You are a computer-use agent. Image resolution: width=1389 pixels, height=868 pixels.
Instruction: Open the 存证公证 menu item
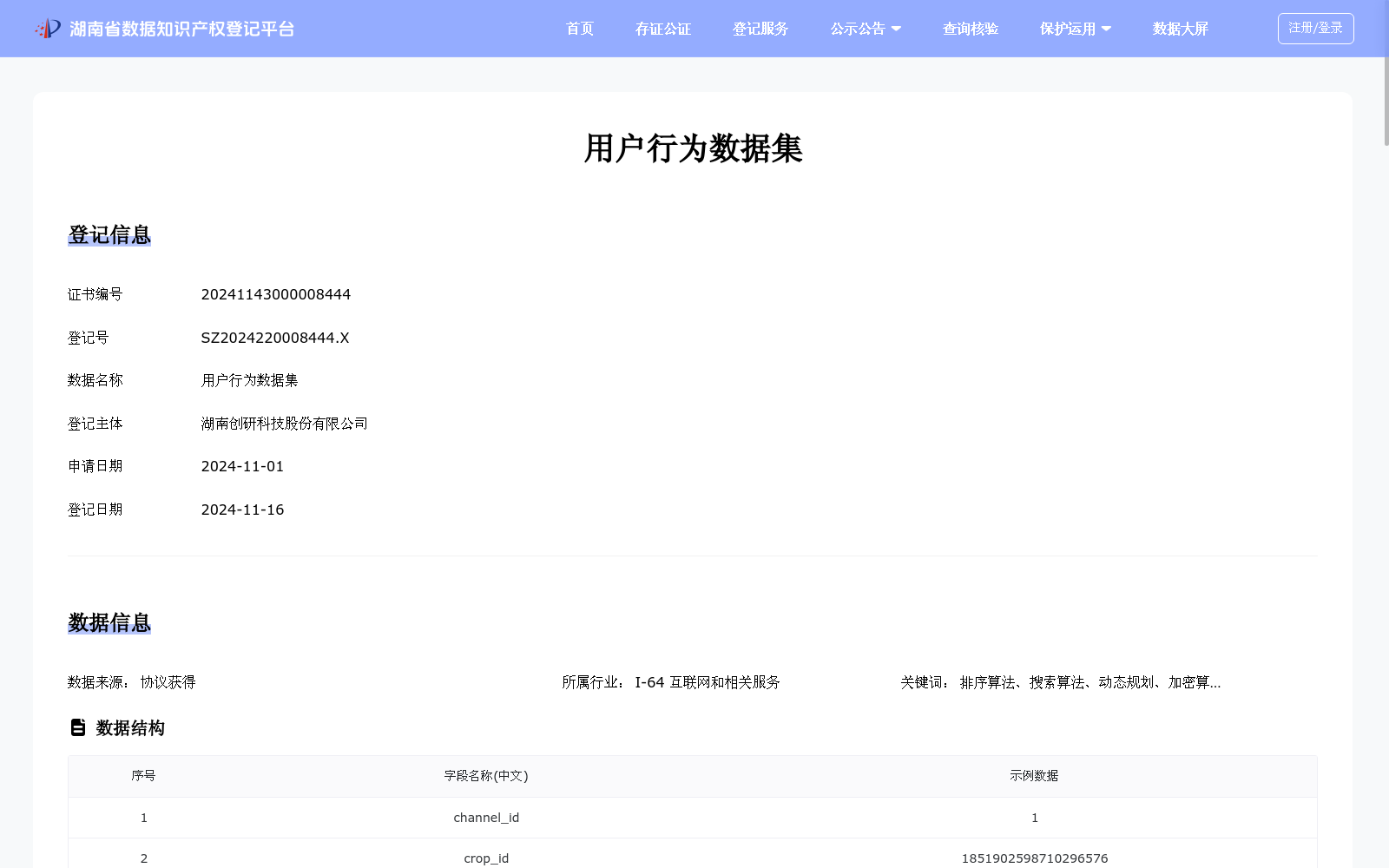pyautogui.click(x=663, y=29)
